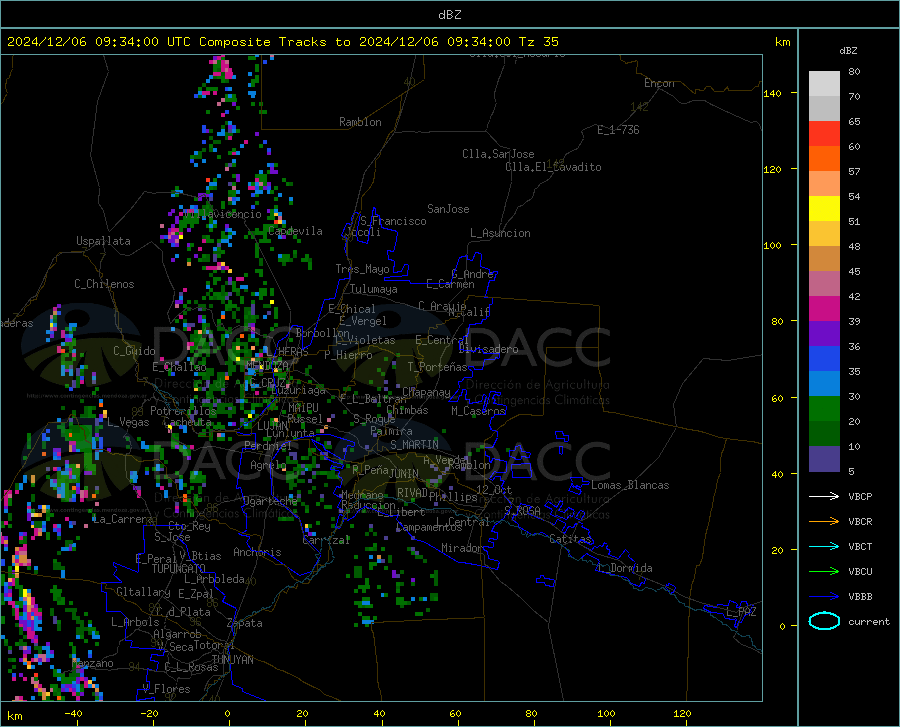
Task: Click the 'L_Asuncion' map label
Action: [500, 233]
